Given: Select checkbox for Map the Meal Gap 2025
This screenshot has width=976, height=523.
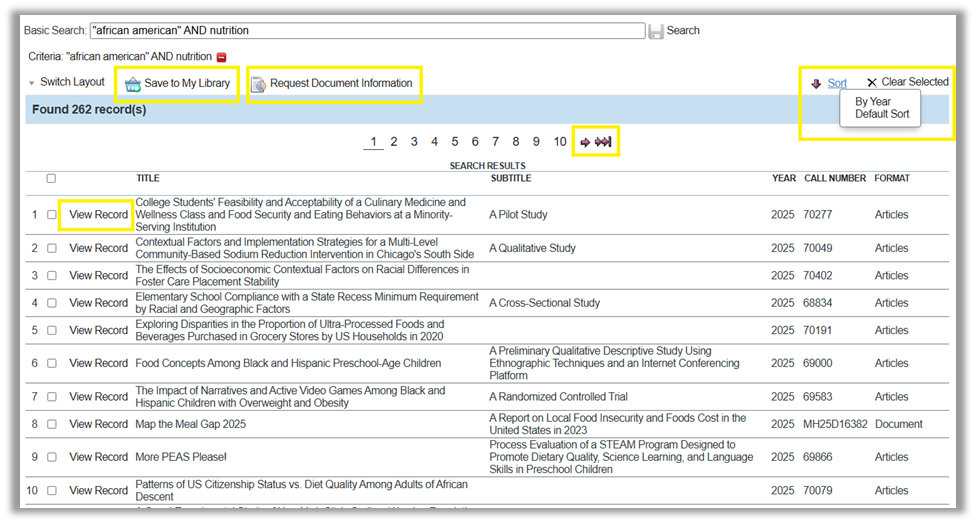Looking at the screenshot, I should click(52, 424).
